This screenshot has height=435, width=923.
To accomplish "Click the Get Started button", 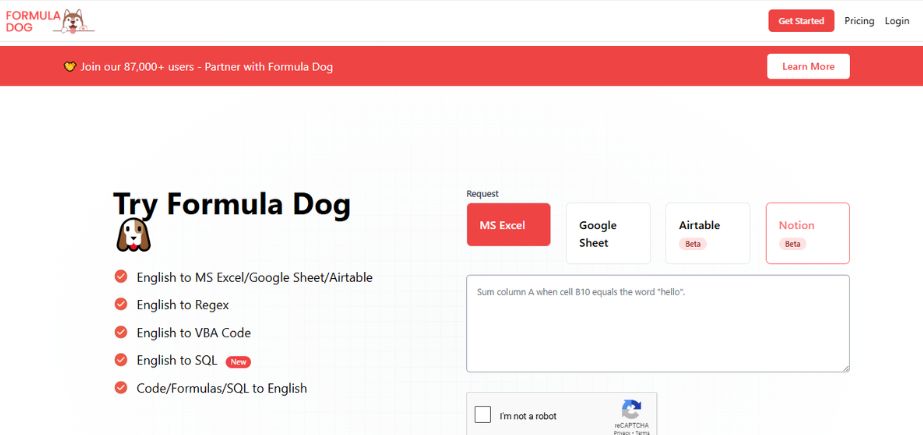I will [x=801, y=21].
